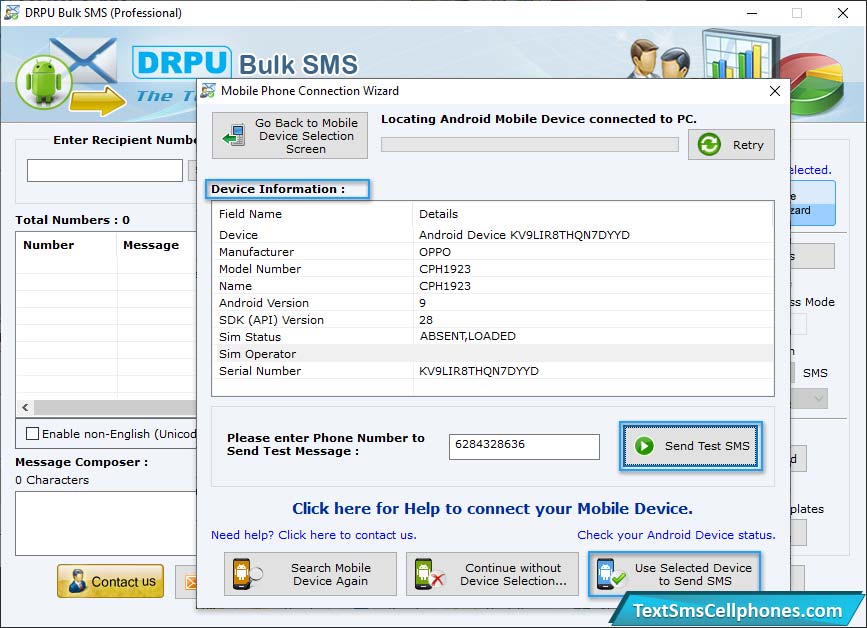Minimize the DRPU Bulk SMS window
The image size is (867, 628).
pyautogui.click(x=752, y=13)
